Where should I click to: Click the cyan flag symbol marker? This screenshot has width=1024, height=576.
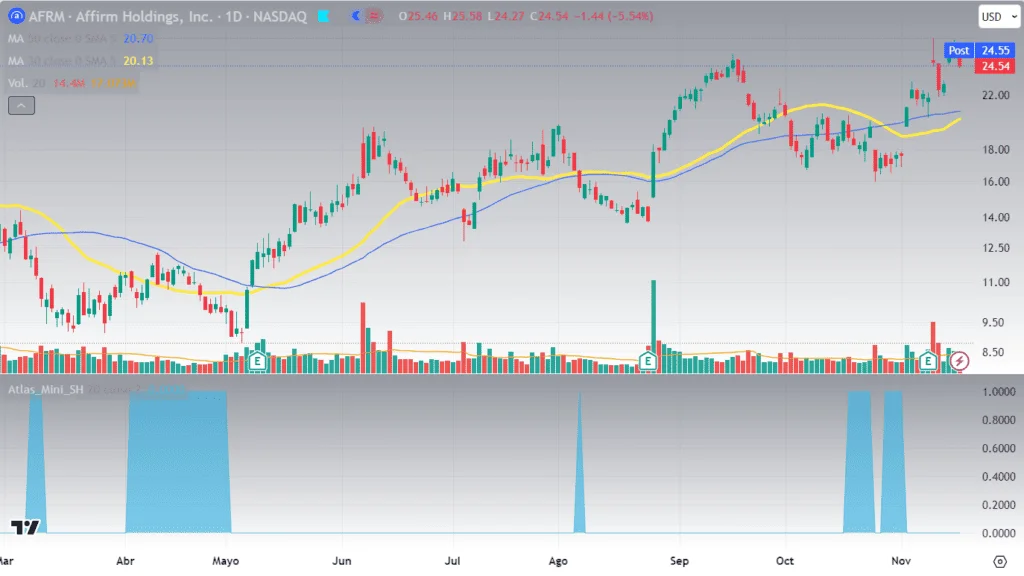tap(323, 16)
